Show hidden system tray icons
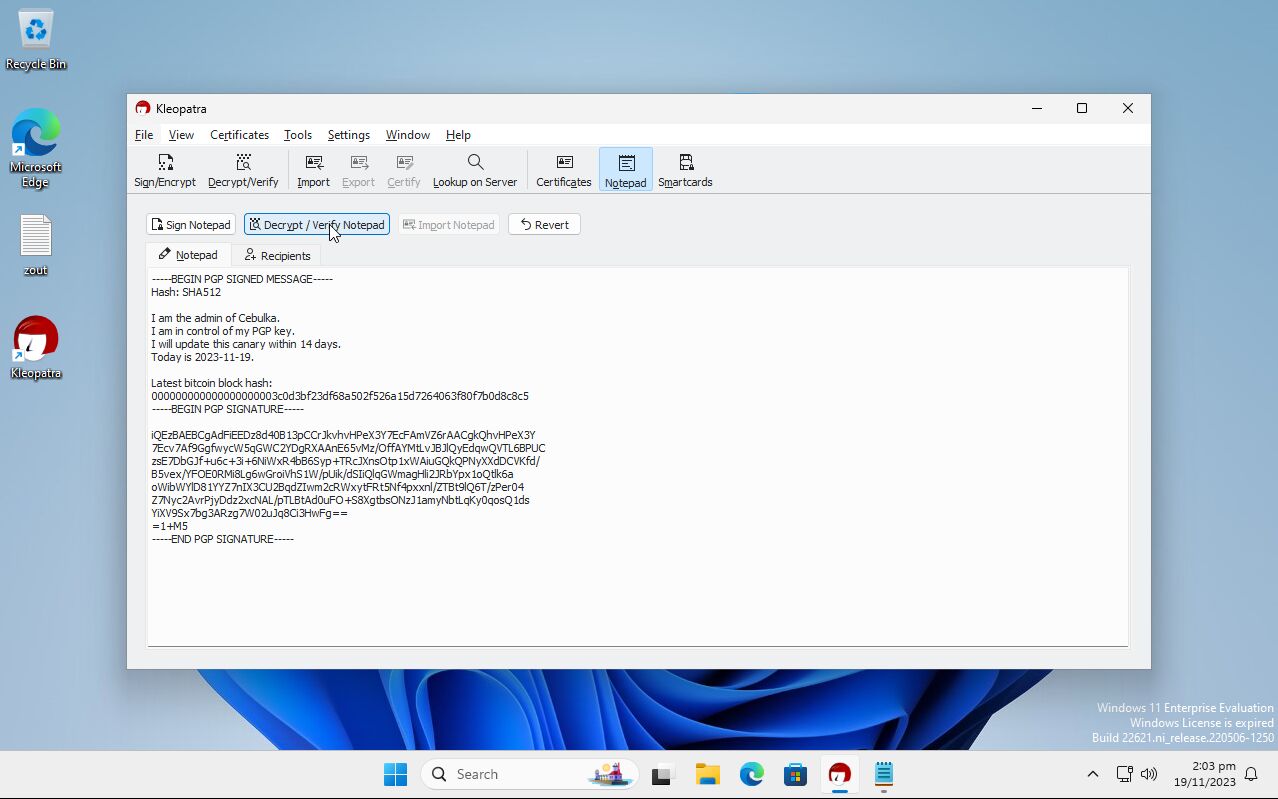Image resolution: width=1278 pixels, height=799 pixels. click(1092, 774)
